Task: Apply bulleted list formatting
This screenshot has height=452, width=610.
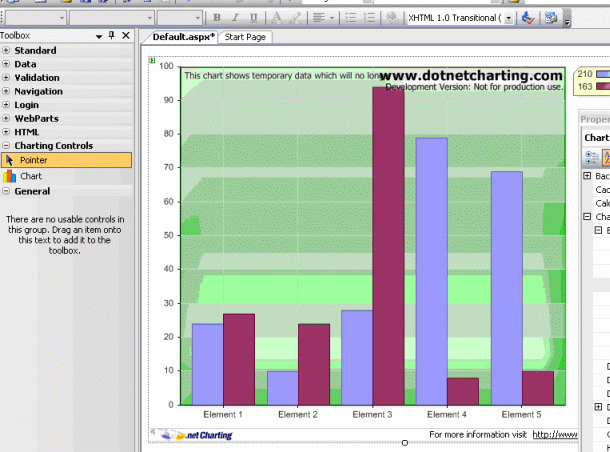Action: pos(351,18)
